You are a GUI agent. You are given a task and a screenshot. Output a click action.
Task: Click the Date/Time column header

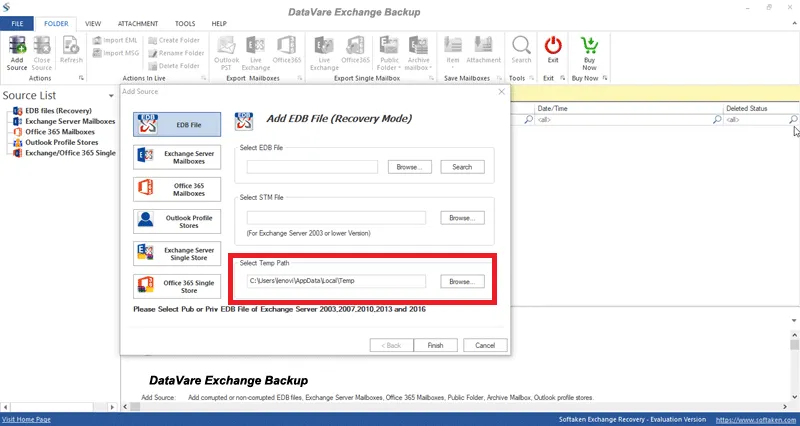pyautogui.click(x=629, y=108)
